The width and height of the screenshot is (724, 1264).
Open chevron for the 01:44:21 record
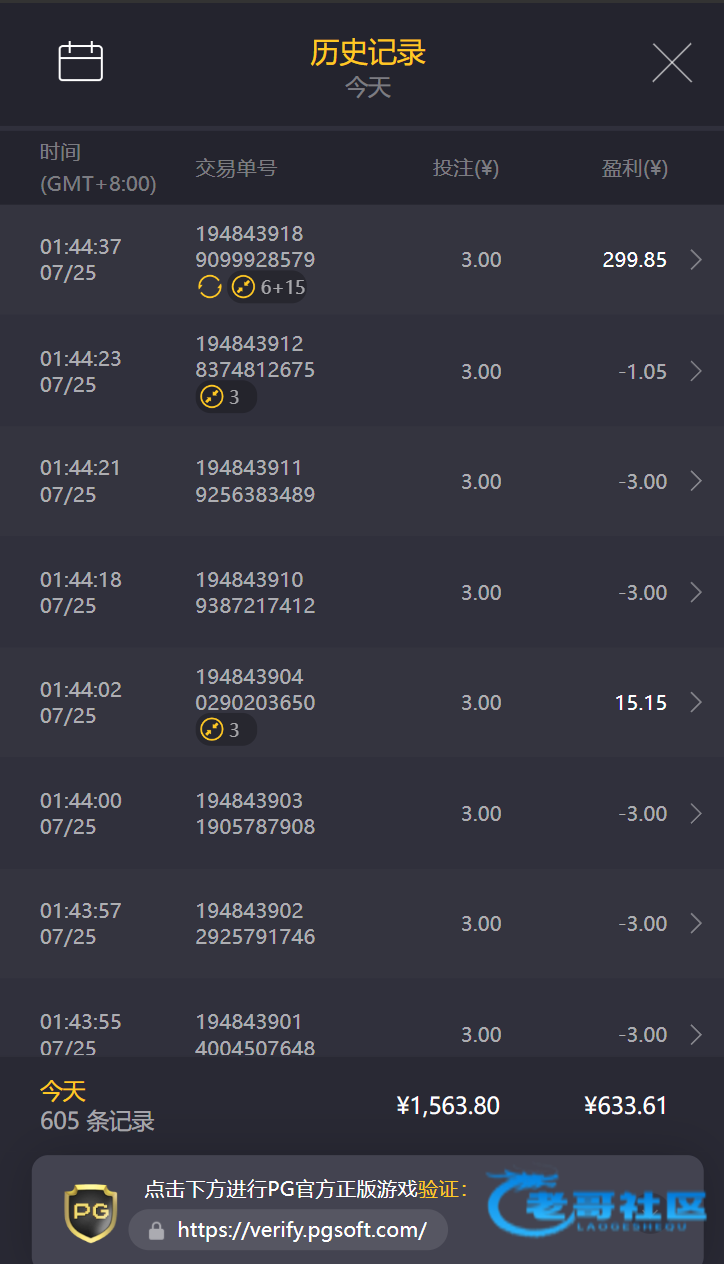click(696, 482)
